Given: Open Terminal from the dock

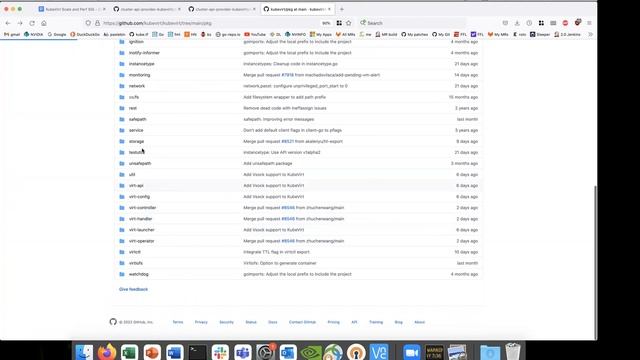Looking at the screenshot, I should point(197,352).
